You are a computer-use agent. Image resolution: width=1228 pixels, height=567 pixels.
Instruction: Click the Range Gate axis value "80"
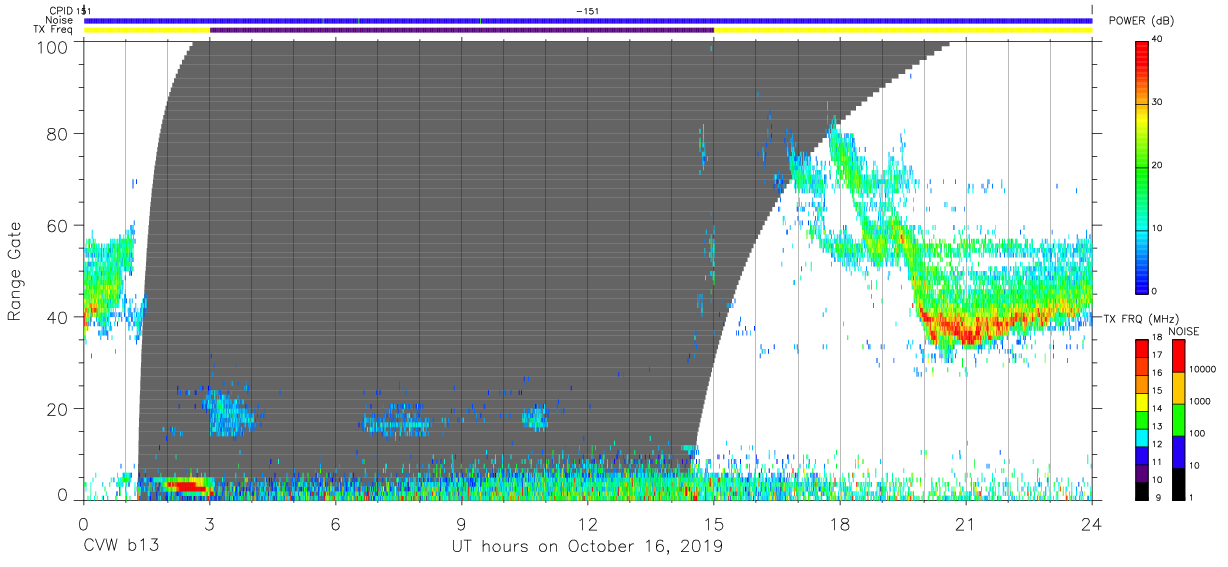coord(59,133)
